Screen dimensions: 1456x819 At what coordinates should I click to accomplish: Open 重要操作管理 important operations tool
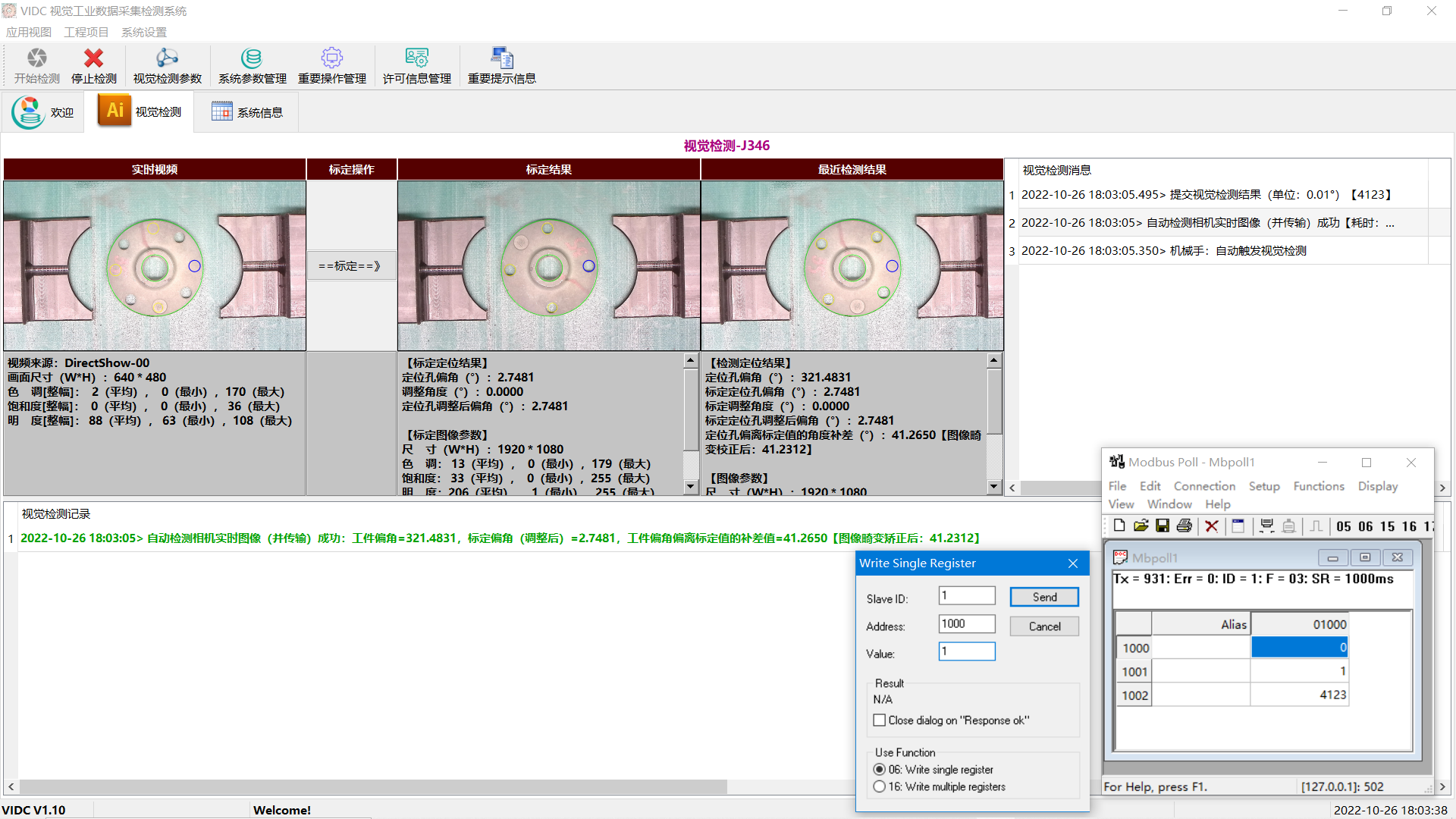click(x=332, y=66)
